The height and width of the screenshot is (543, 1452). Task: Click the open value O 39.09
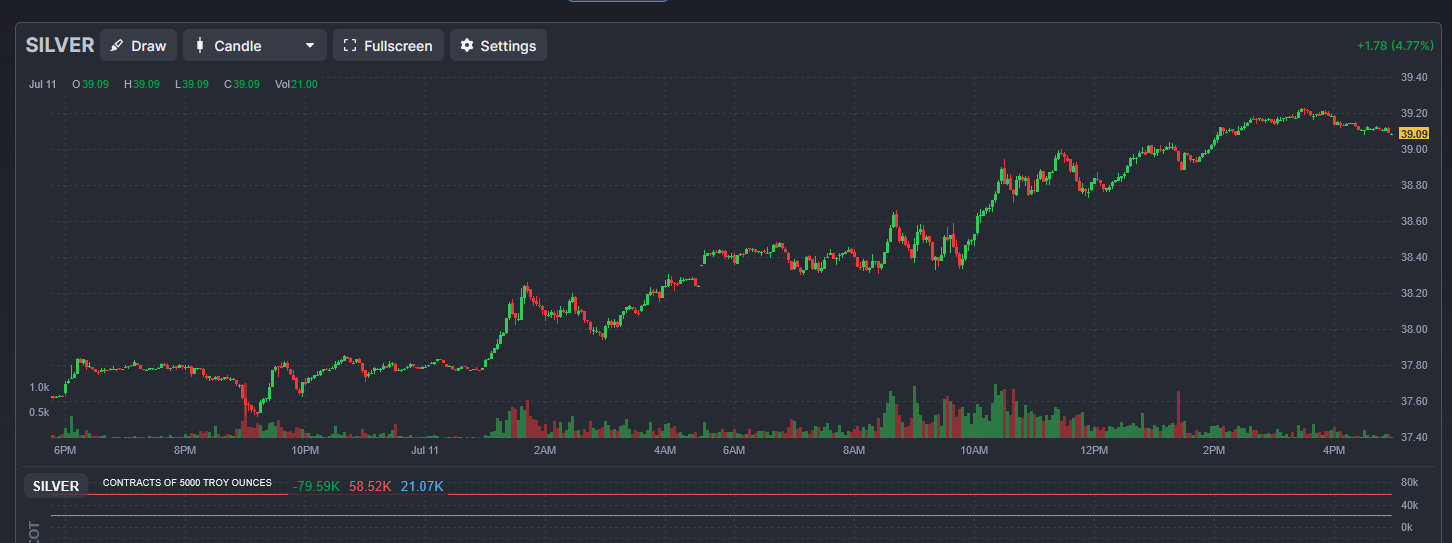coord(90,84)
